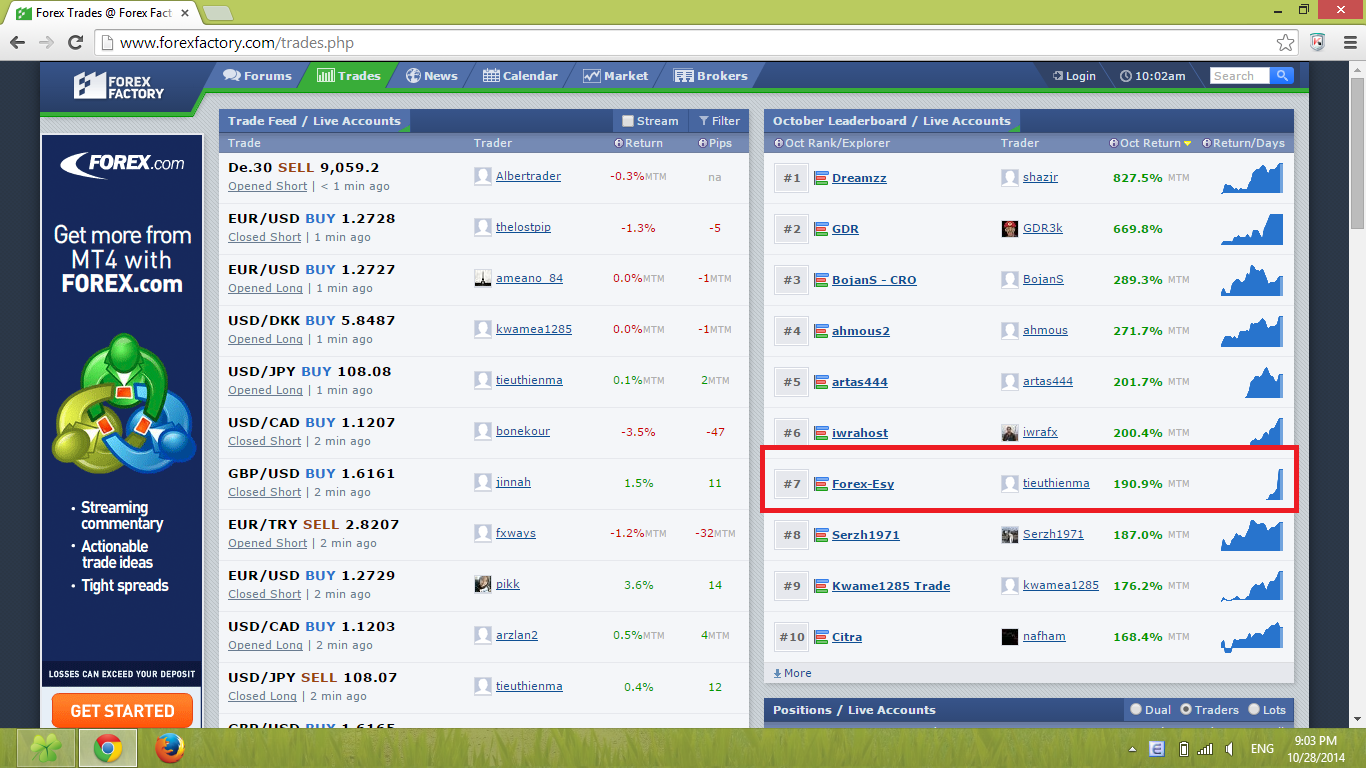Open the Market tab
This screenshot has width=1366, height=768.
616,76
